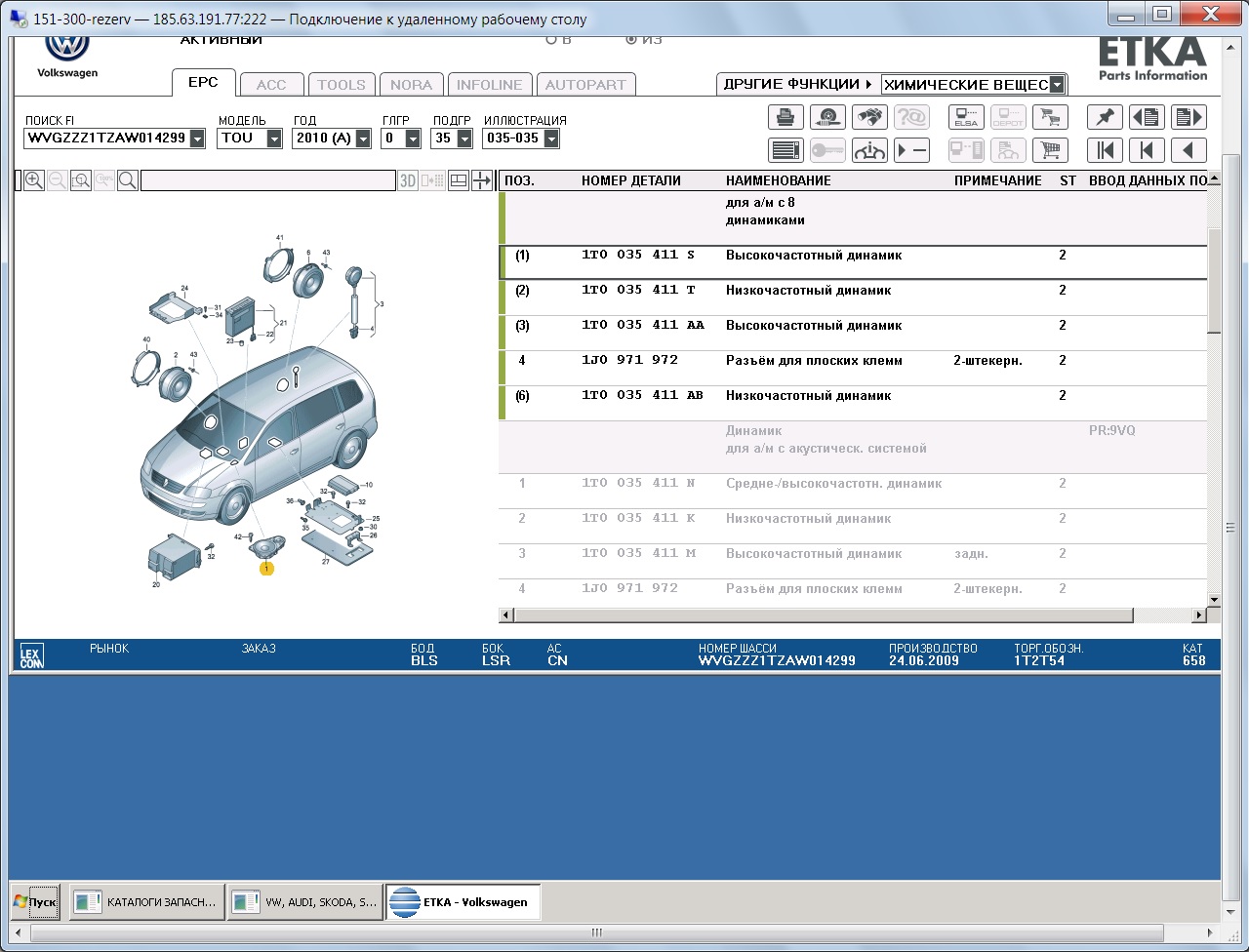Go to next page document icon

[x=1189, y=117]
